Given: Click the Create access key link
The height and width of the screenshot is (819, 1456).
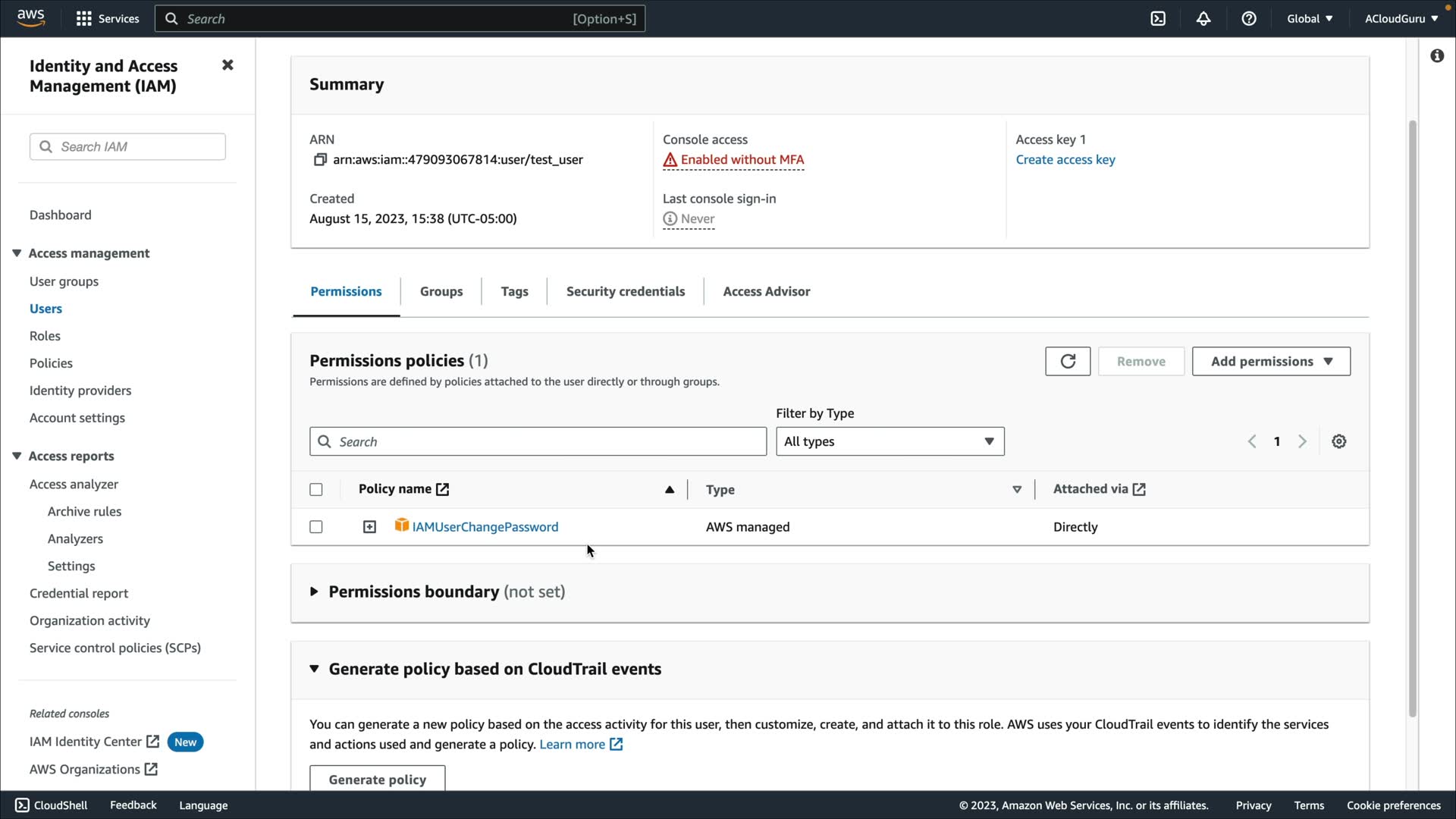Looking at the screenshot, I should (x=1065, y=160).
